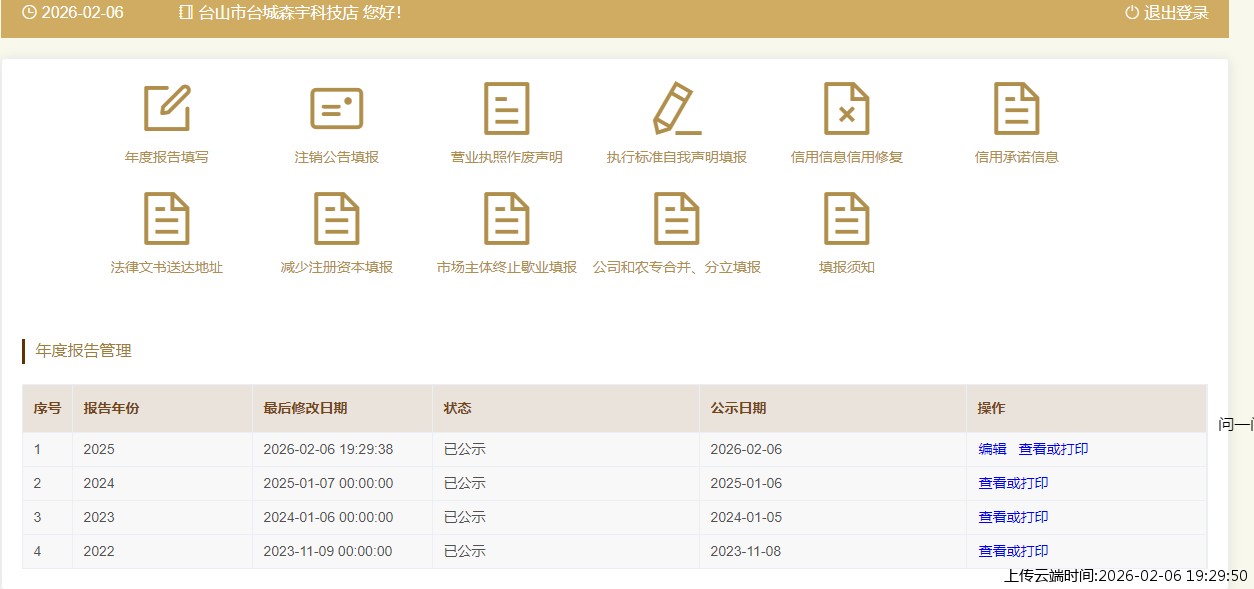Log out via 退出登录
This screenshot has height=589, width=1254.
(x=1167, y=13)
